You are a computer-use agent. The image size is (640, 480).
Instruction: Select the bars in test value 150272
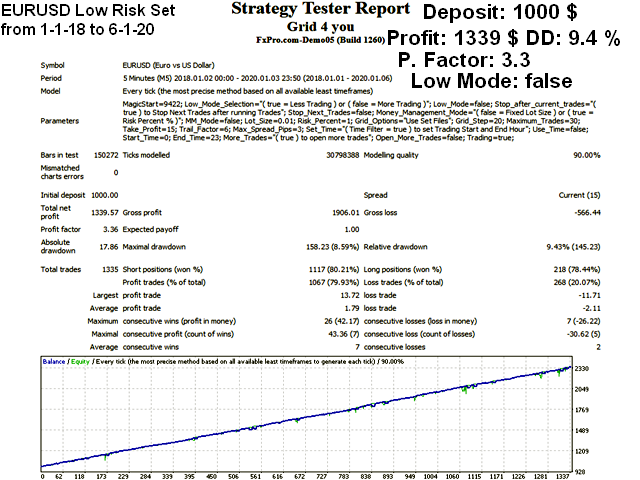[x=106, y=155]
